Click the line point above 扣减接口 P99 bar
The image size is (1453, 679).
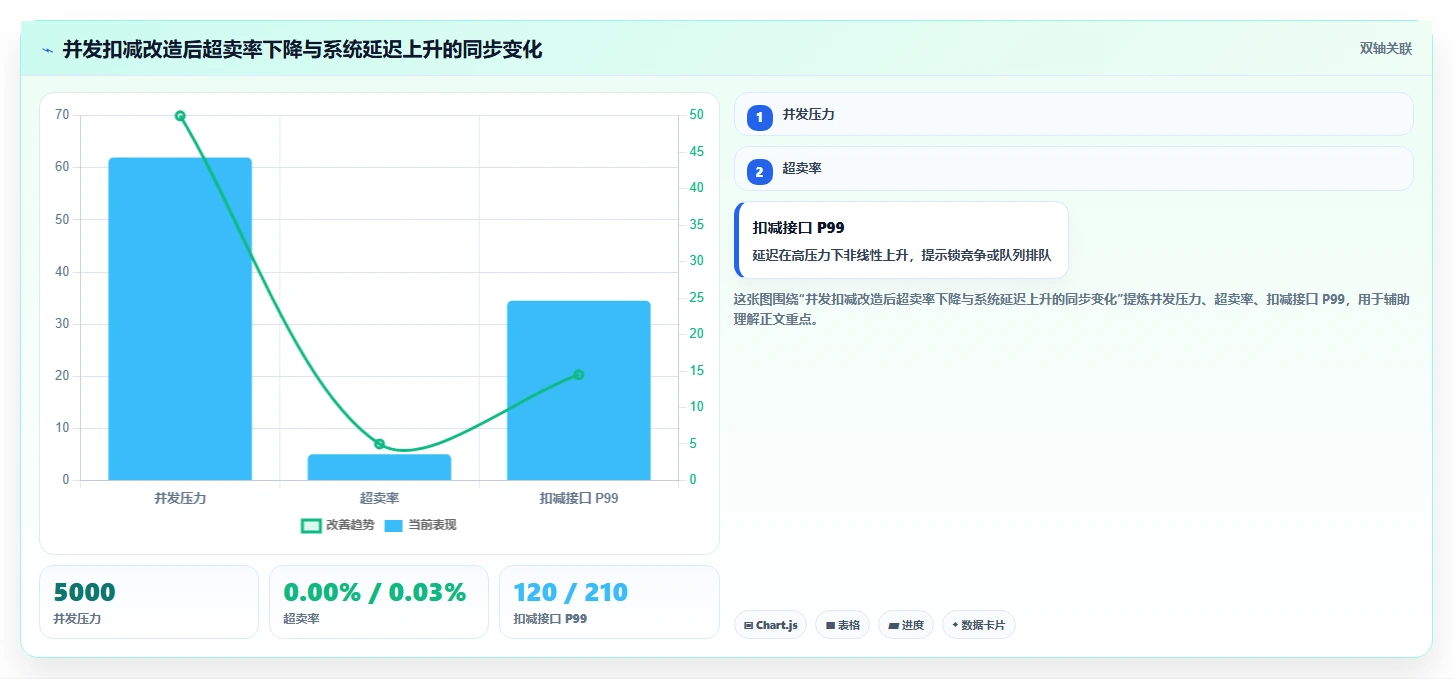579,375
